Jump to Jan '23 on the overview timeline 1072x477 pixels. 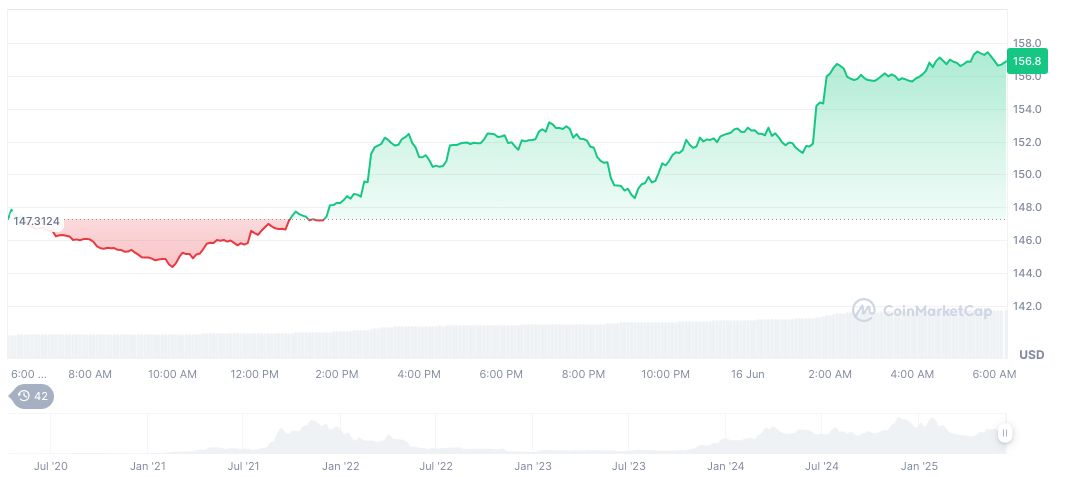pos(533,466)
